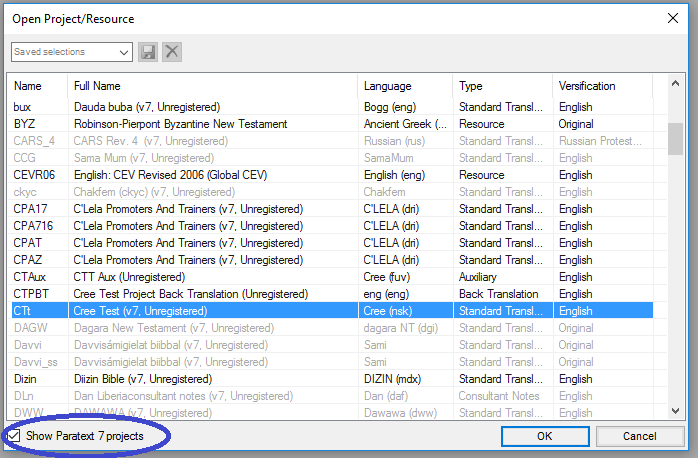Viewport: 698px width, 458px height.
Task: Click the delete saved selection X icon
Action: (x=172, y=52)
